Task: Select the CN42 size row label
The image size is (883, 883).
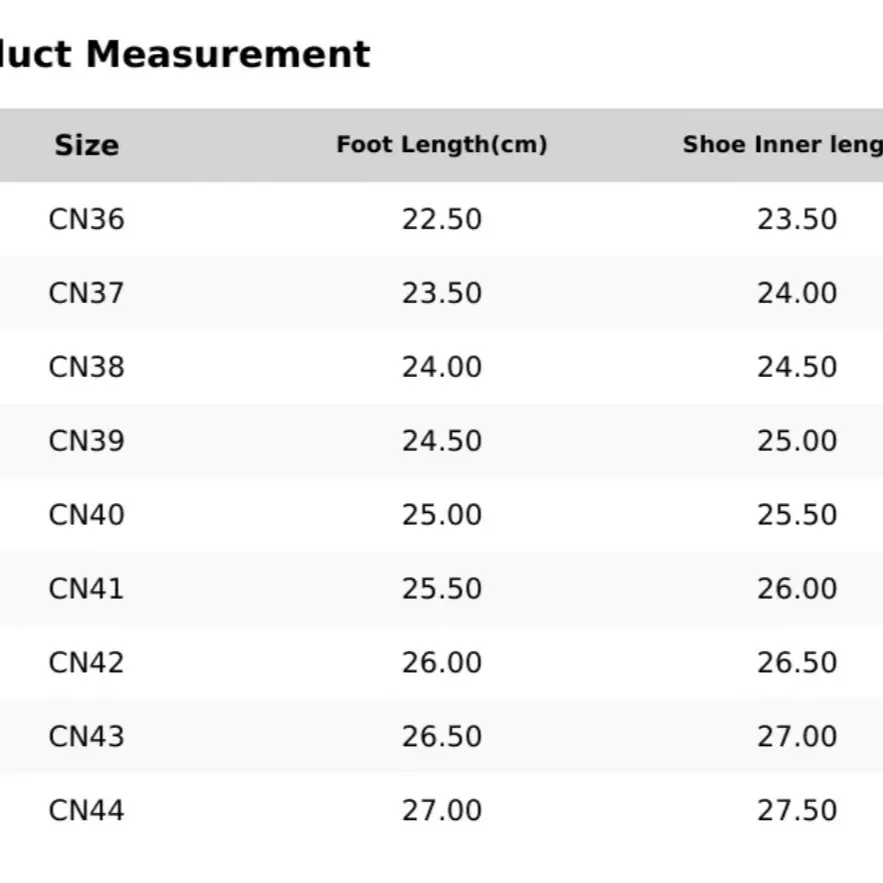Action: tap(86, 662)
